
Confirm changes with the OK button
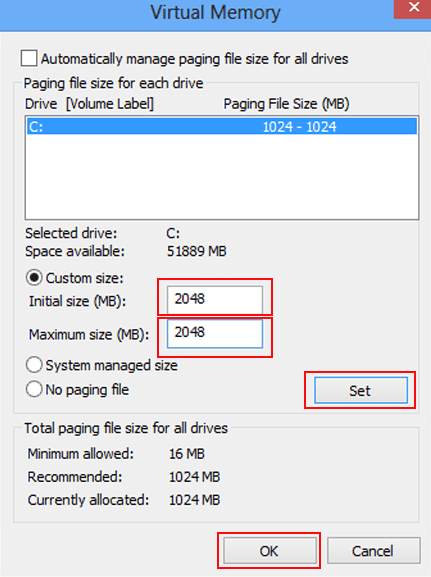click(x=270, y=551)
